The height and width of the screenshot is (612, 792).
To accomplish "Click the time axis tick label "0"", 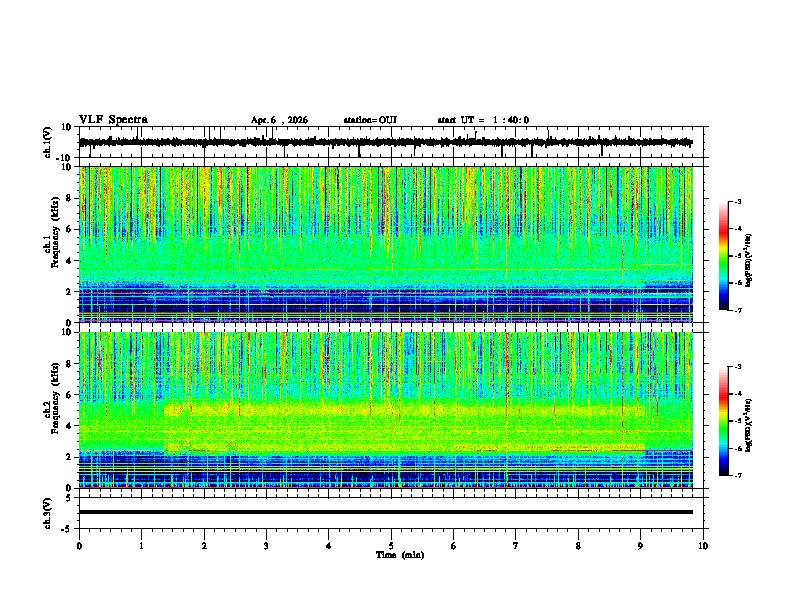I will pos(79,546).
